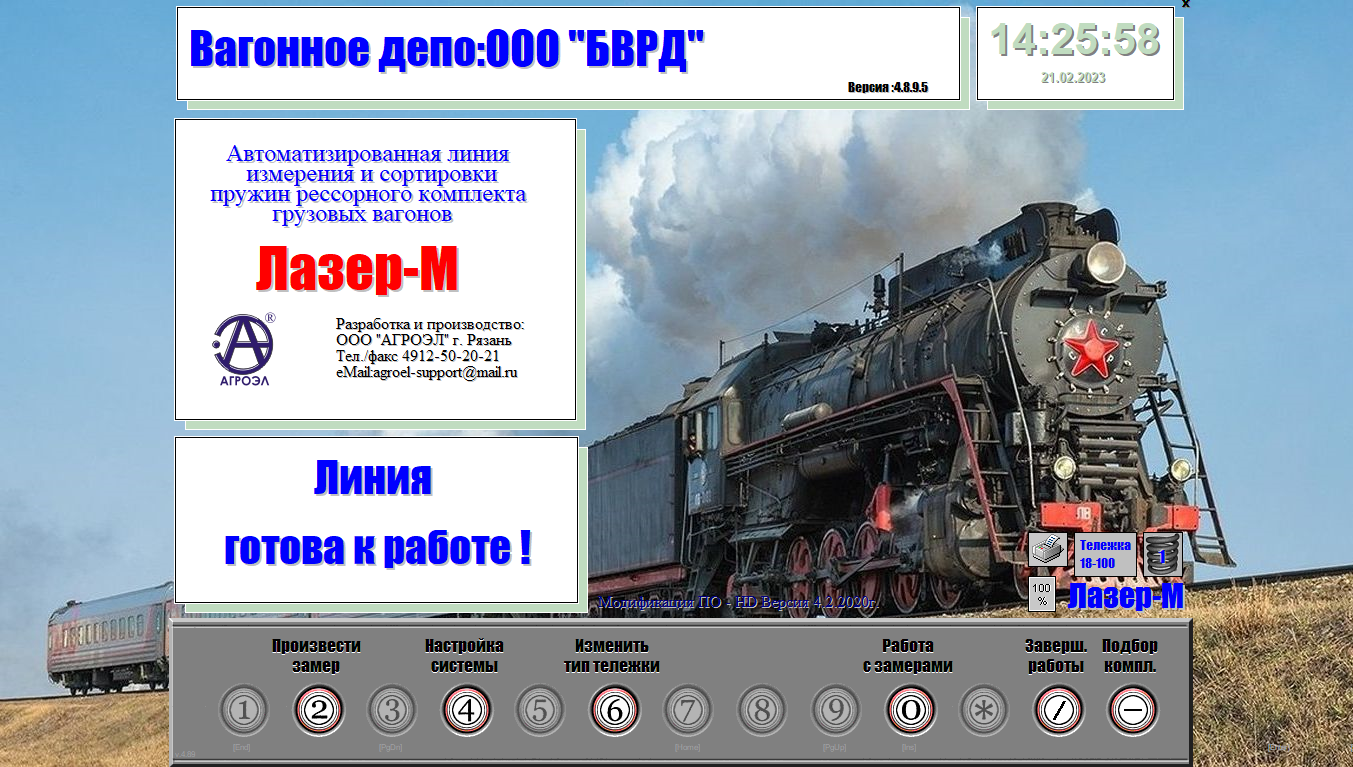Image resolution: width=1353 pixels, height=767 pixels.
Task: Click the Заверш. работы label
Action: pos(1056,656)
